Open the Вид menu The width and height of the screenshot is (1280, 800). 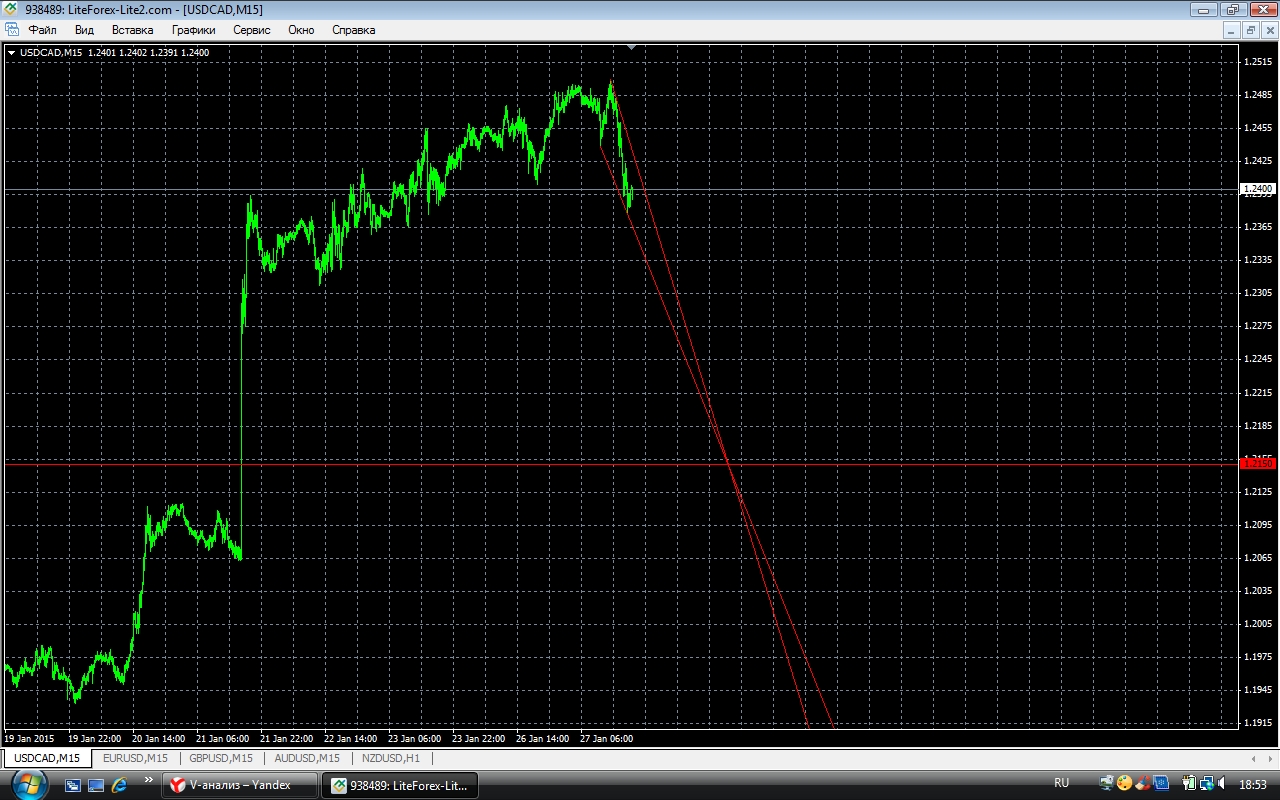click(x=84, y=30)
